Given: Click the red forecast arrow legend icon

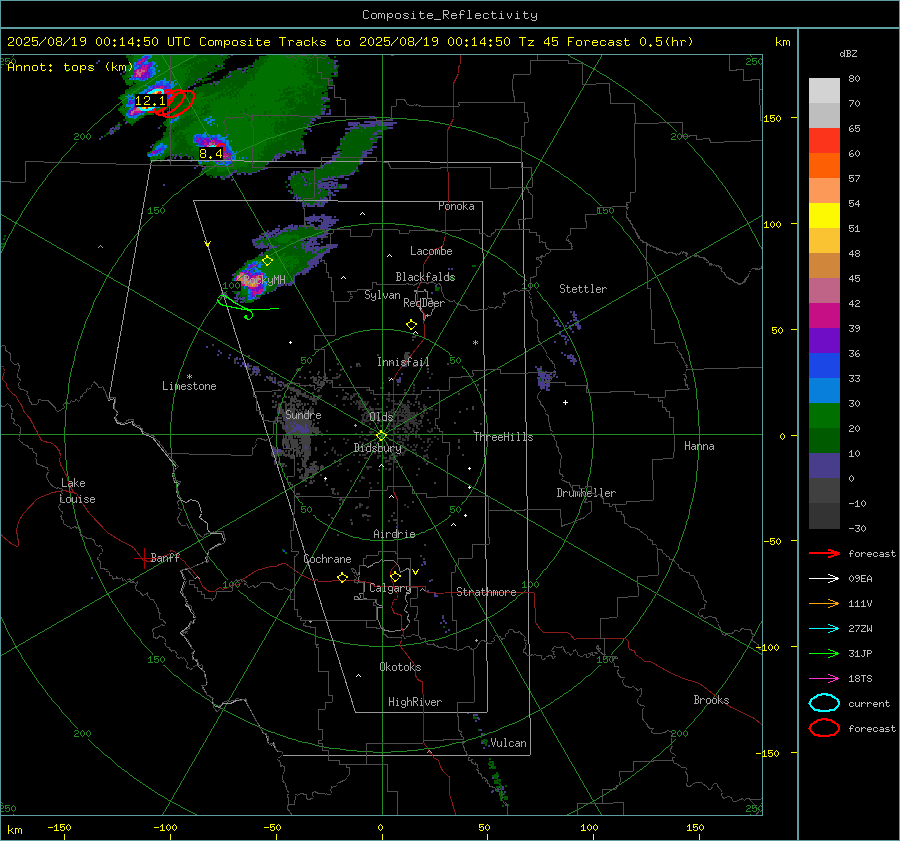Looking at the screenshot, I should 824,553.
